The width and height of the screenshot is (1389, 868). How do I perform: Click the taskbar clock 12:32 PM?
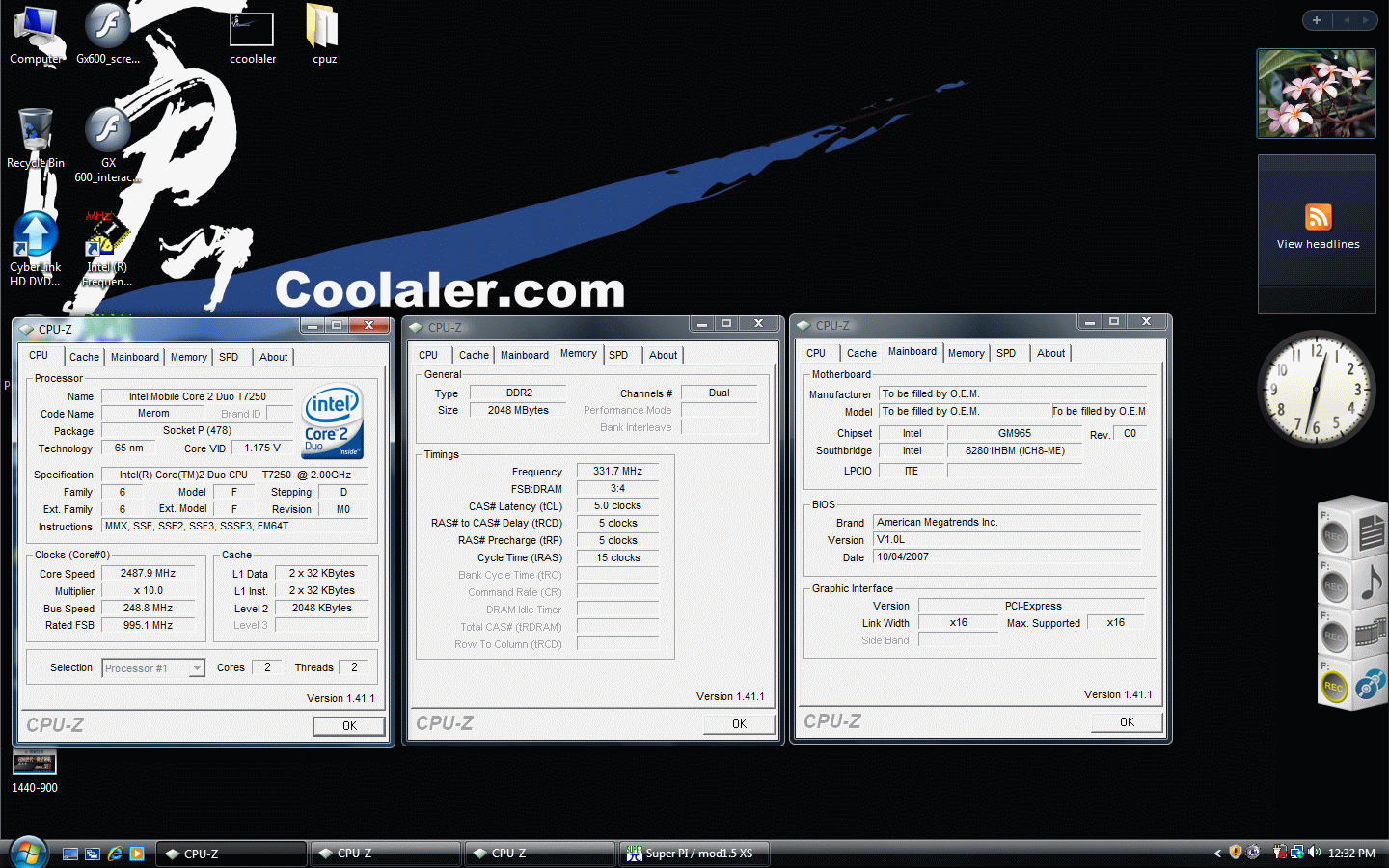1351,854
